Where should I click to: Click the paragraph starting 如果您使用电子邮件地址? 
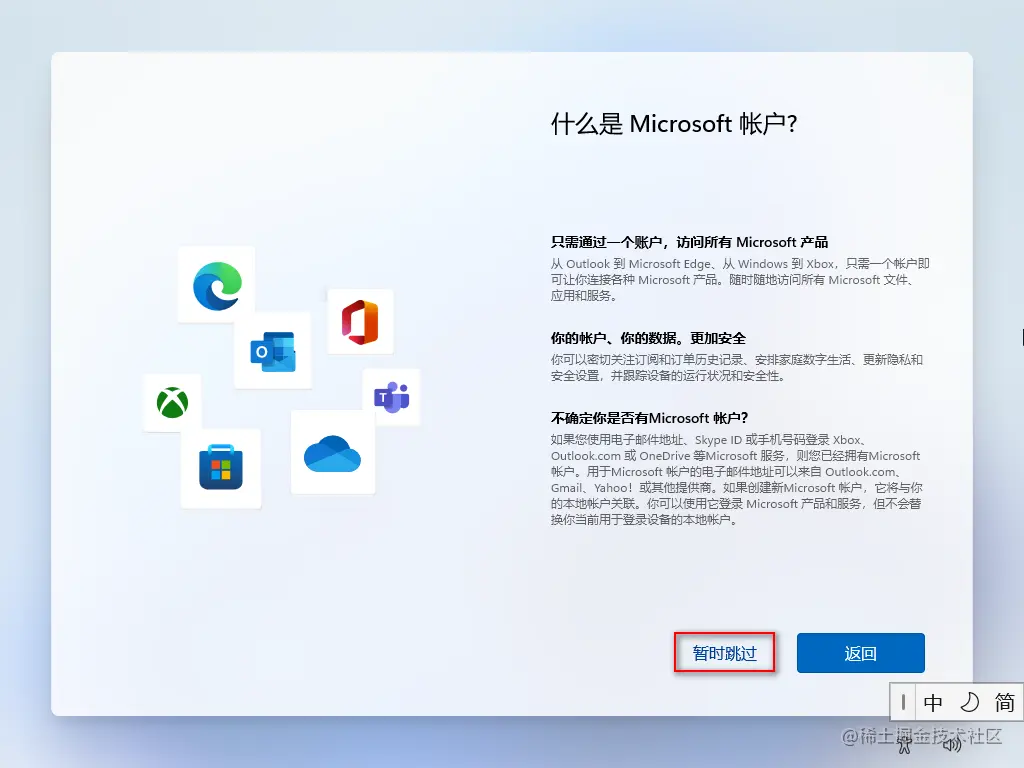pyautogui.click(x=737, y=479)
